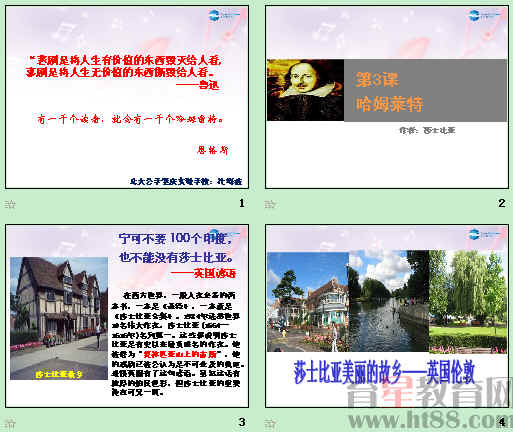Click the town street photo on slide 4
This screenshot has width=513, height=432.
click(x=308, y=302)
